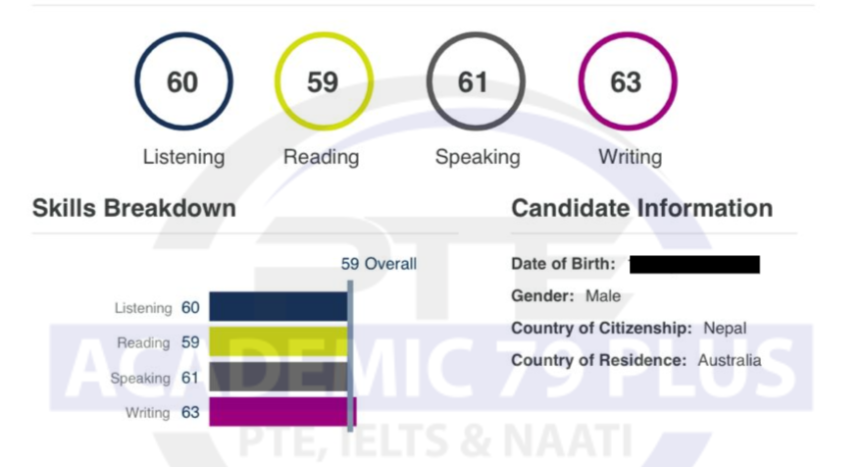This screenshot has height=467, width=864.
Task: Select the grey Speaking bar in breakdown
Action: (278, 377)
